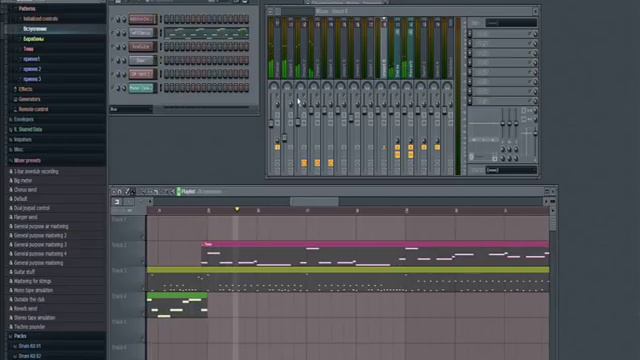Click the Big meter preset icon
This screenshot has height=360, width=640.
click(x=11, y=180)
